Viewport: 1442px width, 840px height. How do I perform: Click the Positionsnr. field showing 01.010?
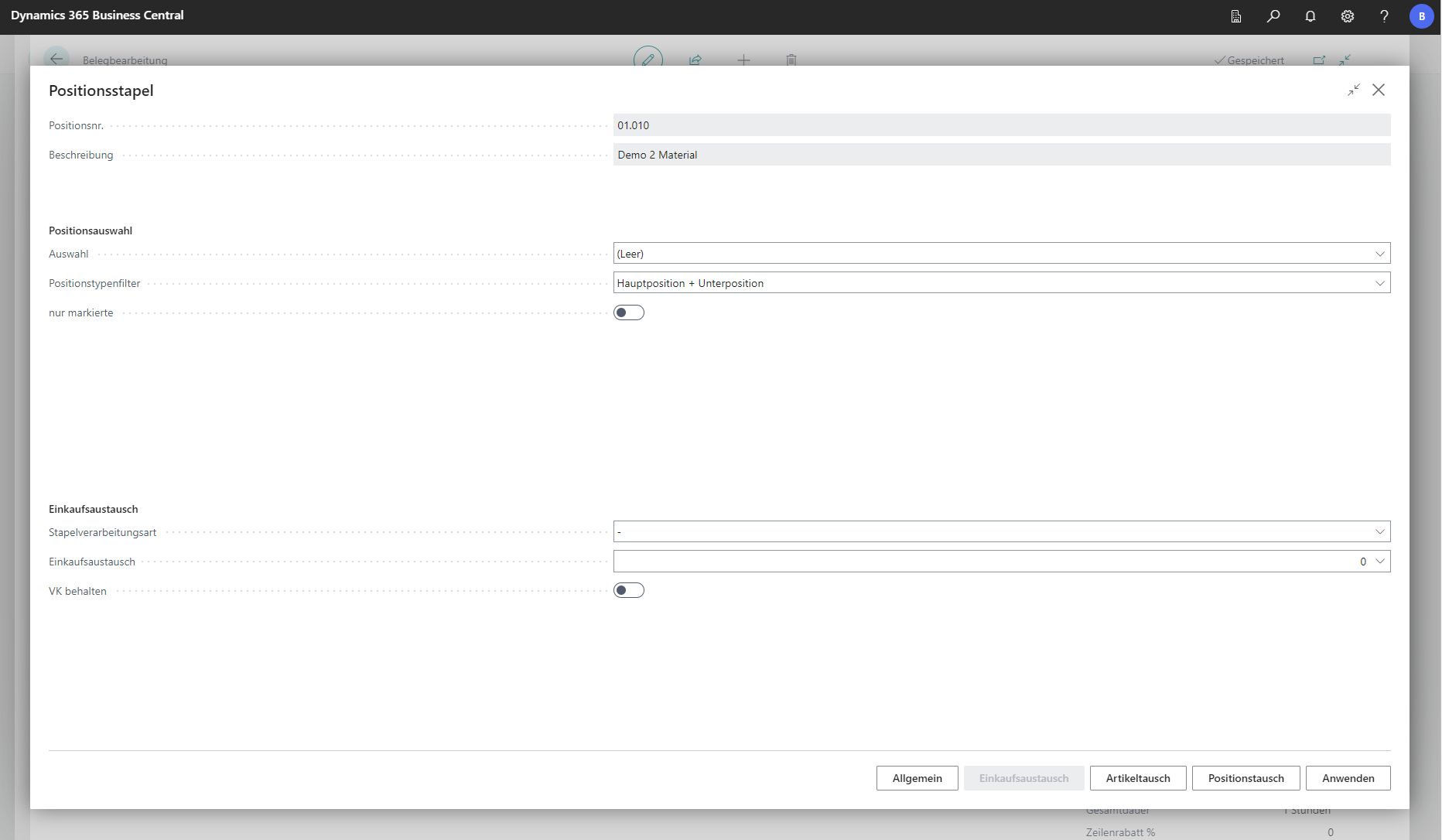pyautogui.click(x=1001, y=125)
